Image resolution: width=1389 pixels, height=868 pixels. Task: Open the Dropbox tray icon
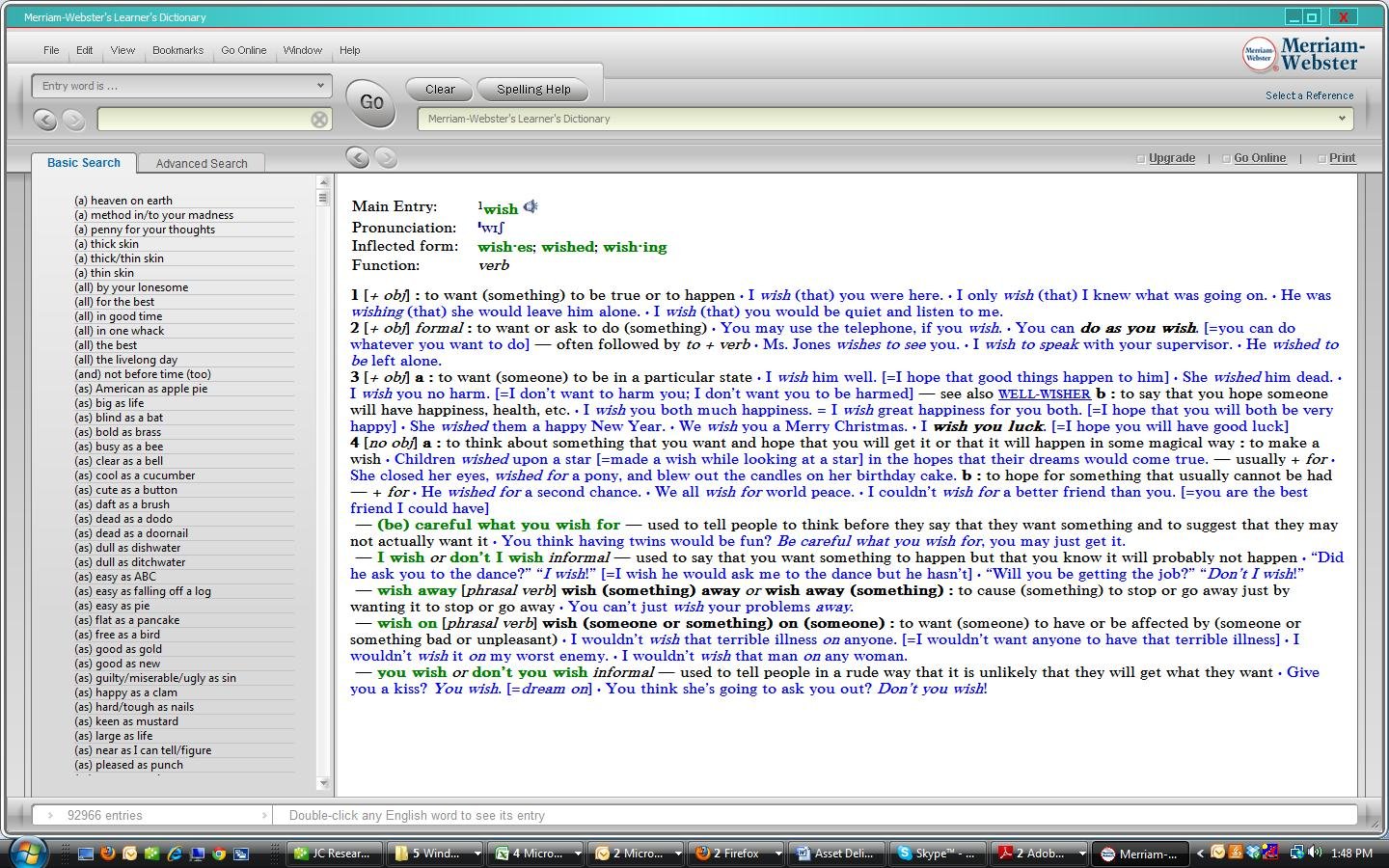pyautogui.click(x=1254, y=853)
